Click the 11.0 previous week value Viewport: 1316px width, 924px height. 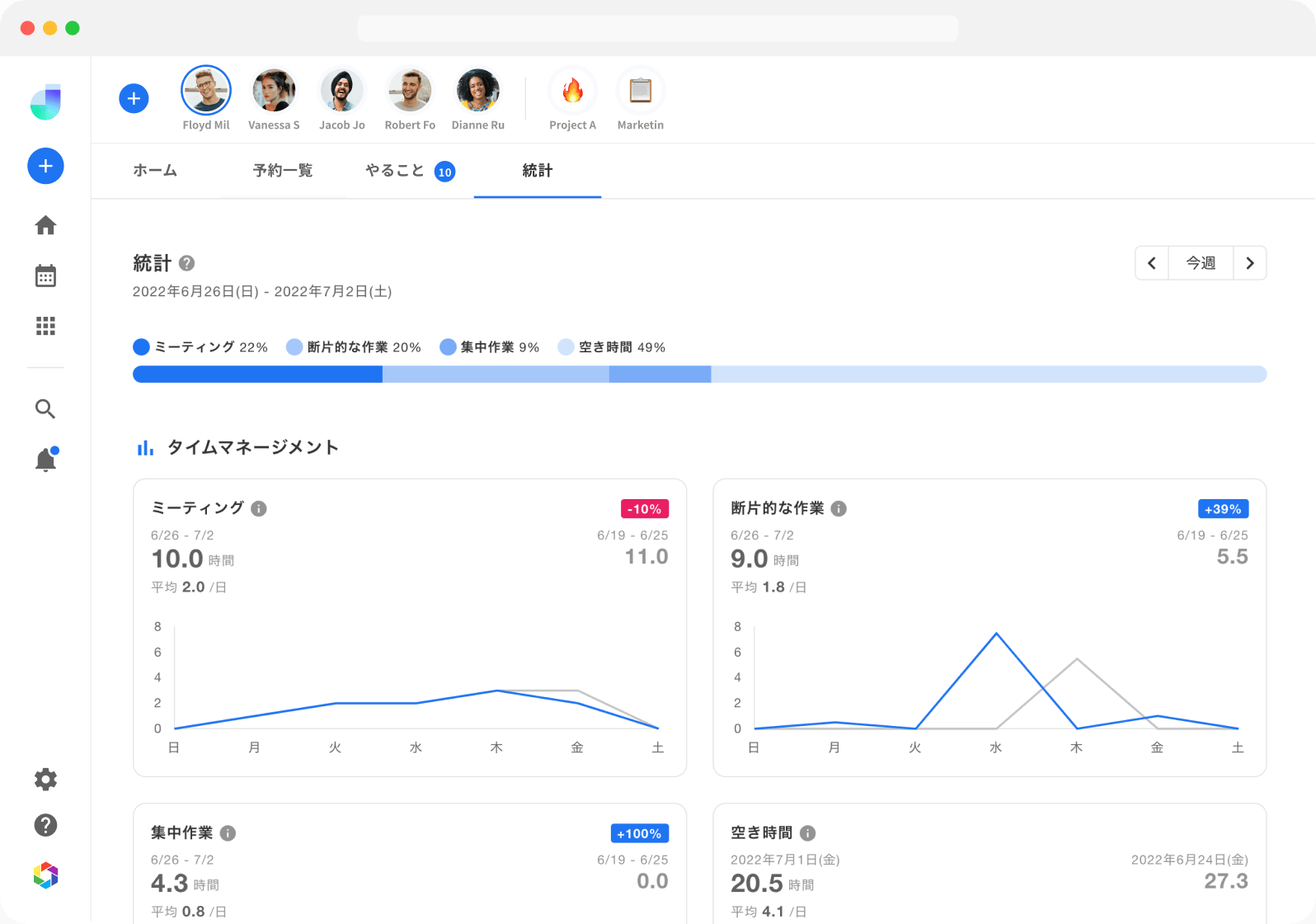pyautogui.click(x=646, y=557)
